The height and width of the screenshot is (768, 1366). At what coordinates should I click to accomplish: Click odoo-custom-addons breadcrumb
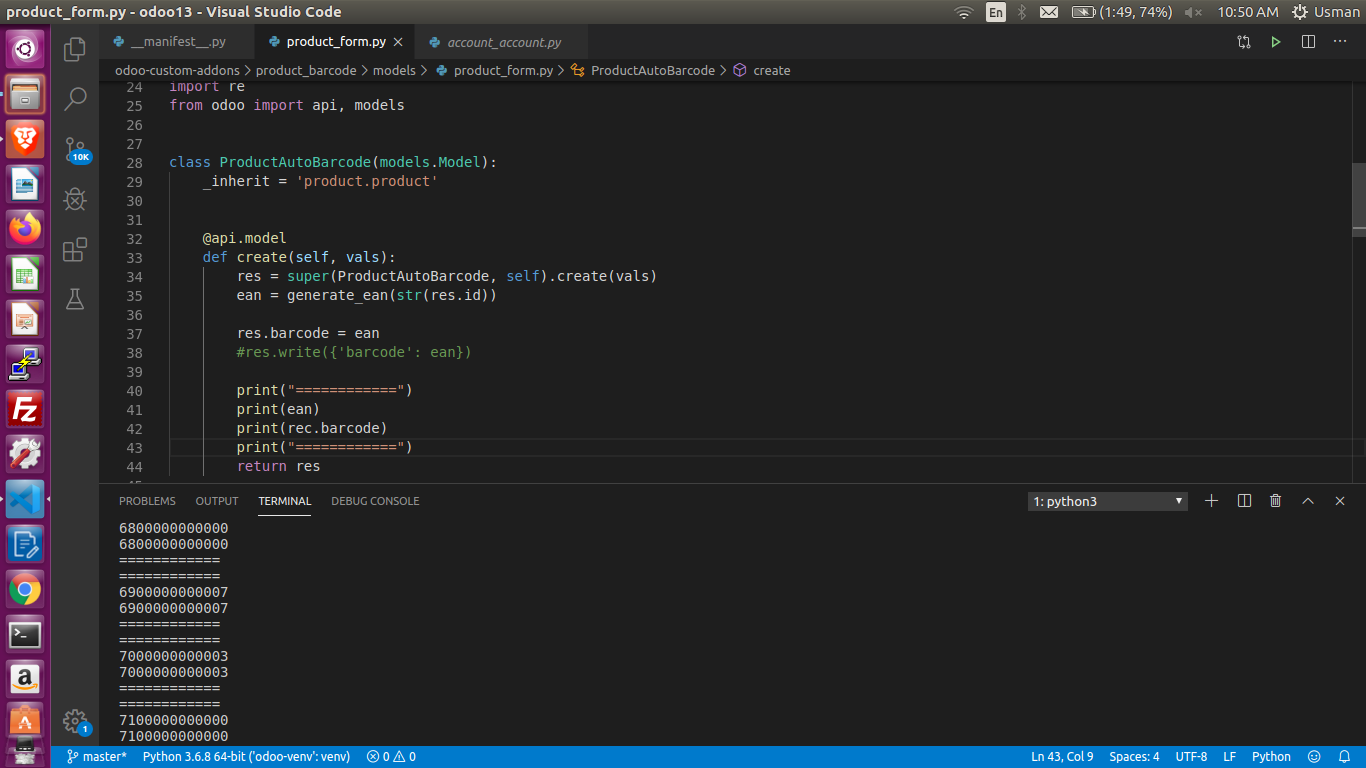point(177,71)
